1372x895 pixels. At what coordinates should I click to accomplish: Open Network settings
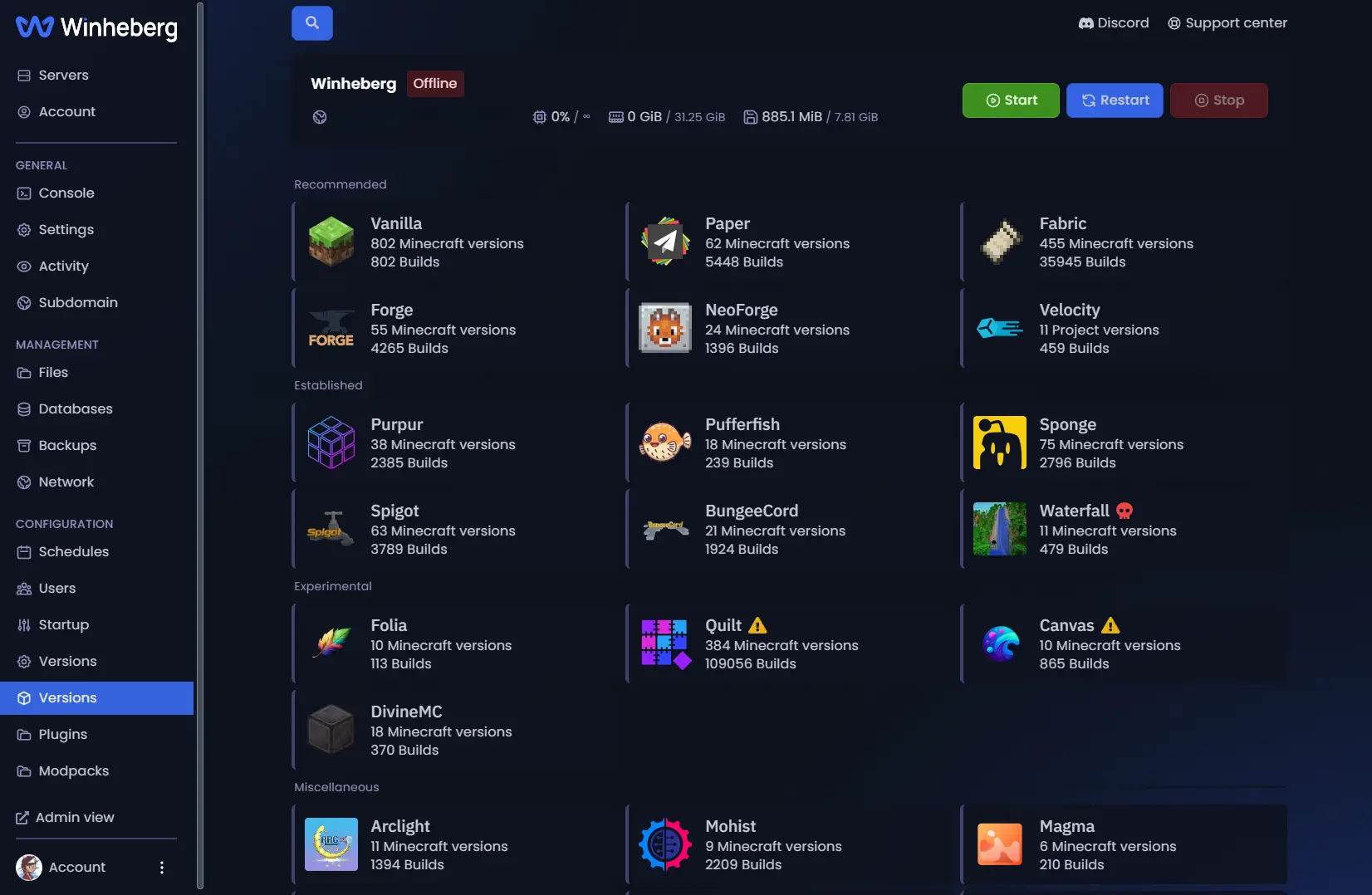click(97, 482)
